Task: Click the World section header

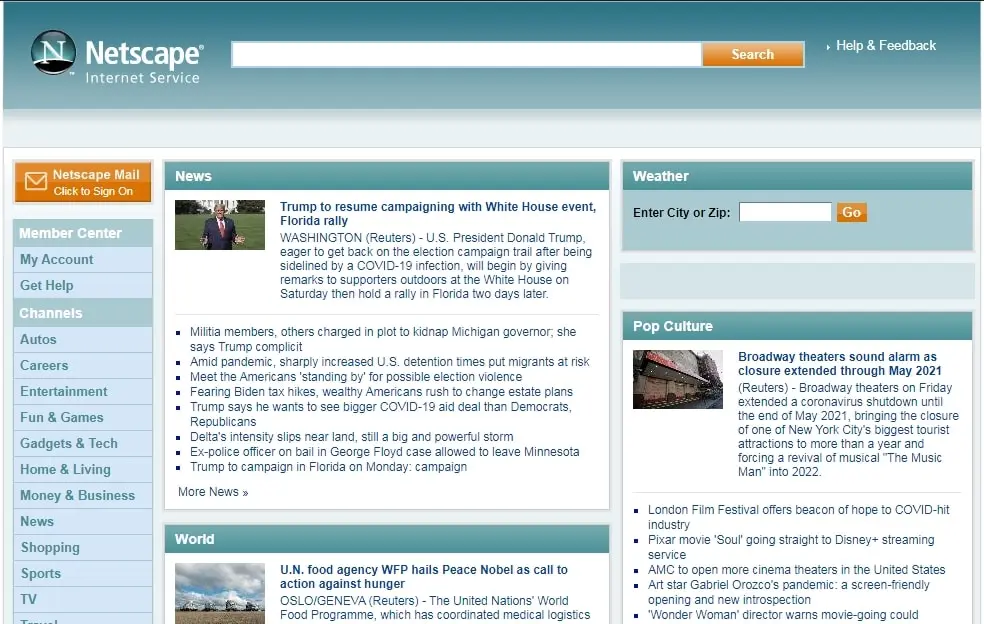Action: tap(387, 539)
